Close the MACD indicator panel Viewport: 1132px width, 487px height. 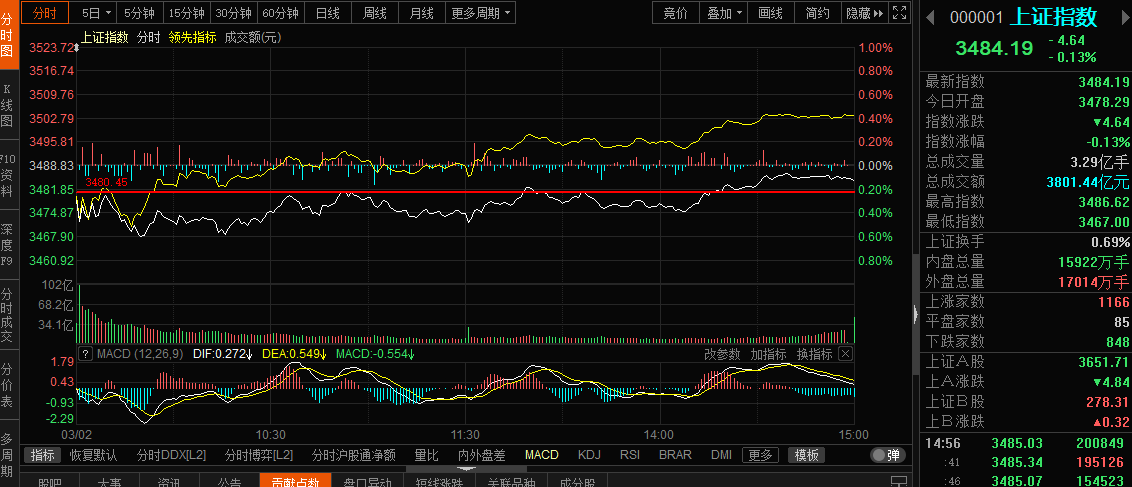tap(845, 354)
